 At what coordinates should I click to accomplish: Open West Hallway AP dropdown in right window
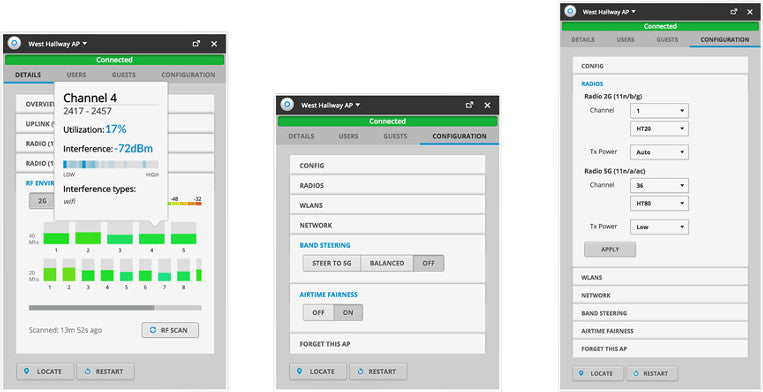click(x=609, y=12)
